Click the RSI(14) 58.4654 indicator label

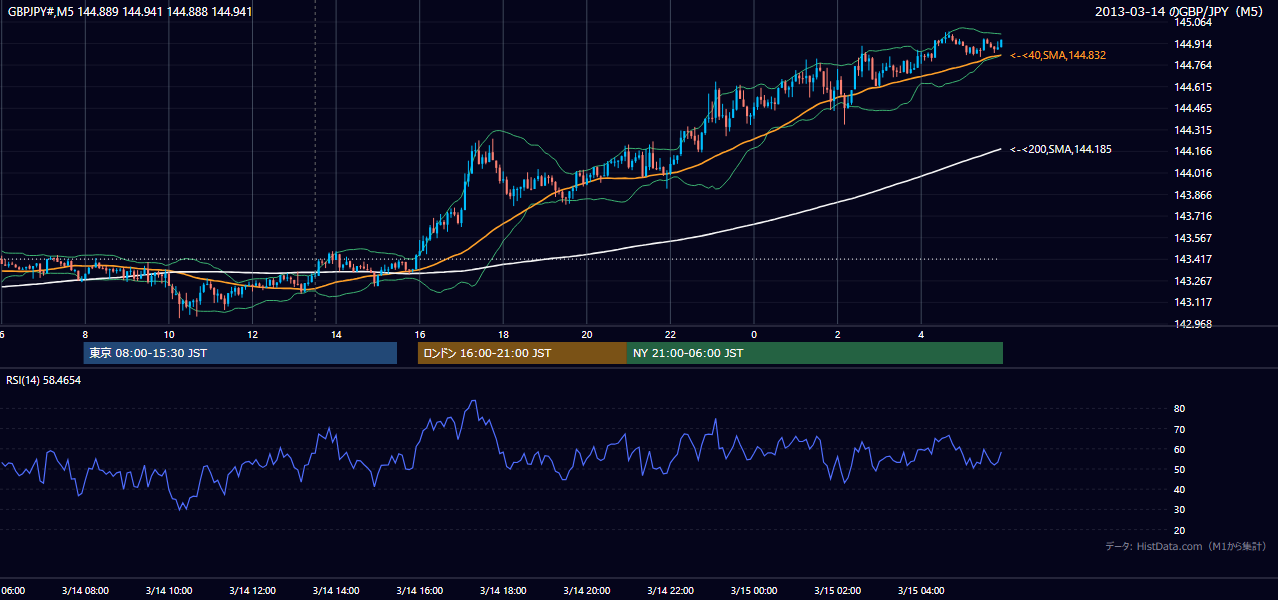point(44,380)
